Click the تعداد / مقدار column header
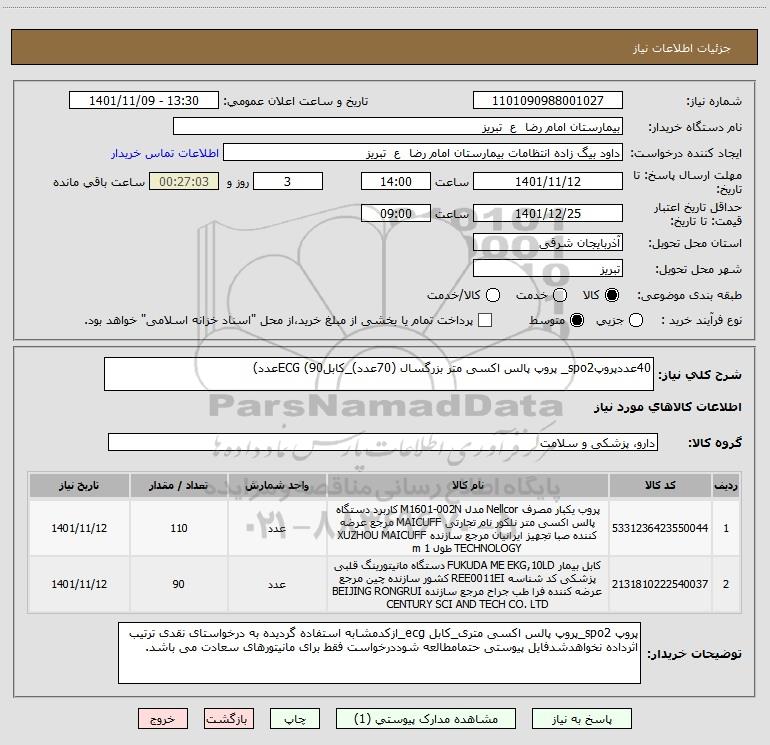 [178, 486]
